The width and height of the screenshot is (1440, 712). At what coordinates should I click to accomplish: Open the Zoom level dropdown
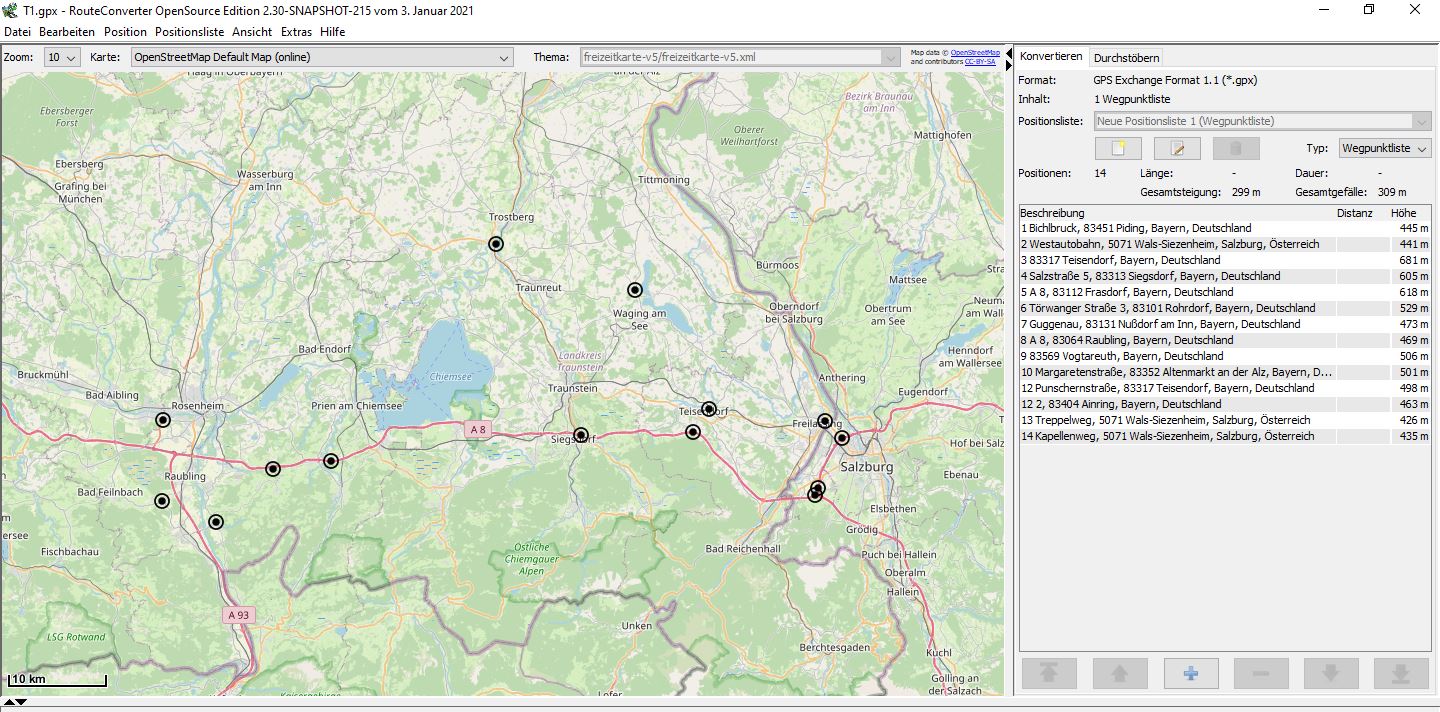pos(62,58)
